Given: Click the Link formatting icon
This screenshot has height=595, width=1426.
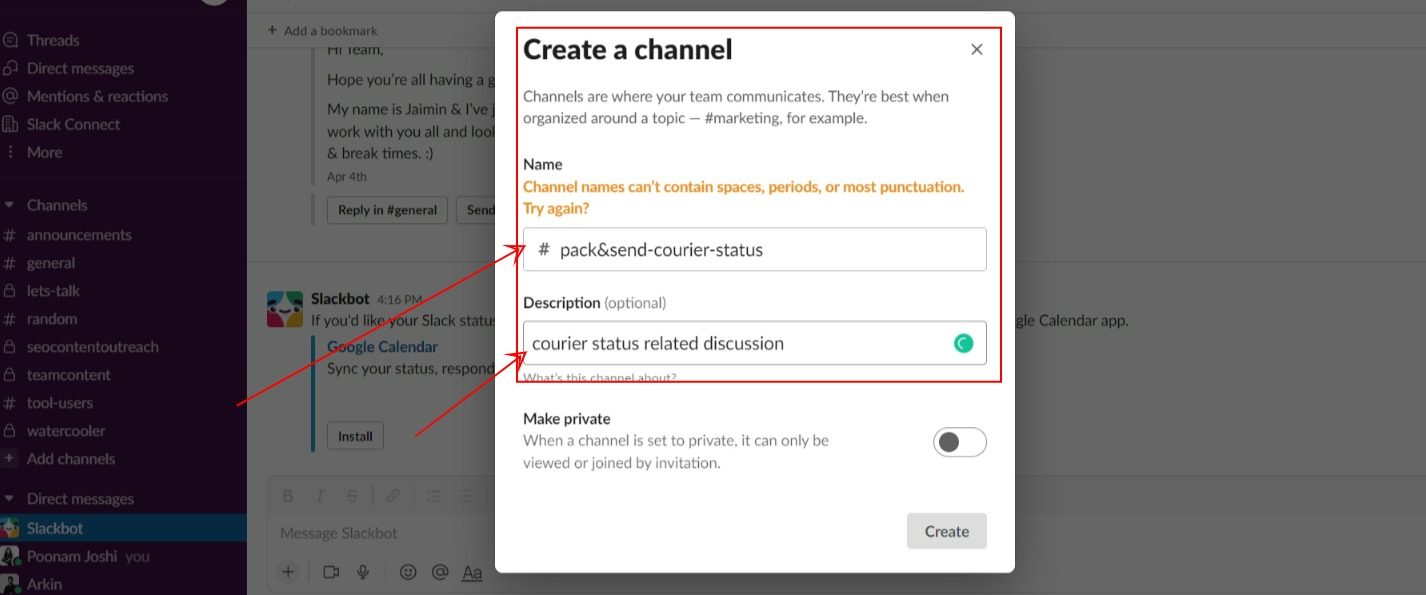Looking at the screenshot, I should point(393,495).
